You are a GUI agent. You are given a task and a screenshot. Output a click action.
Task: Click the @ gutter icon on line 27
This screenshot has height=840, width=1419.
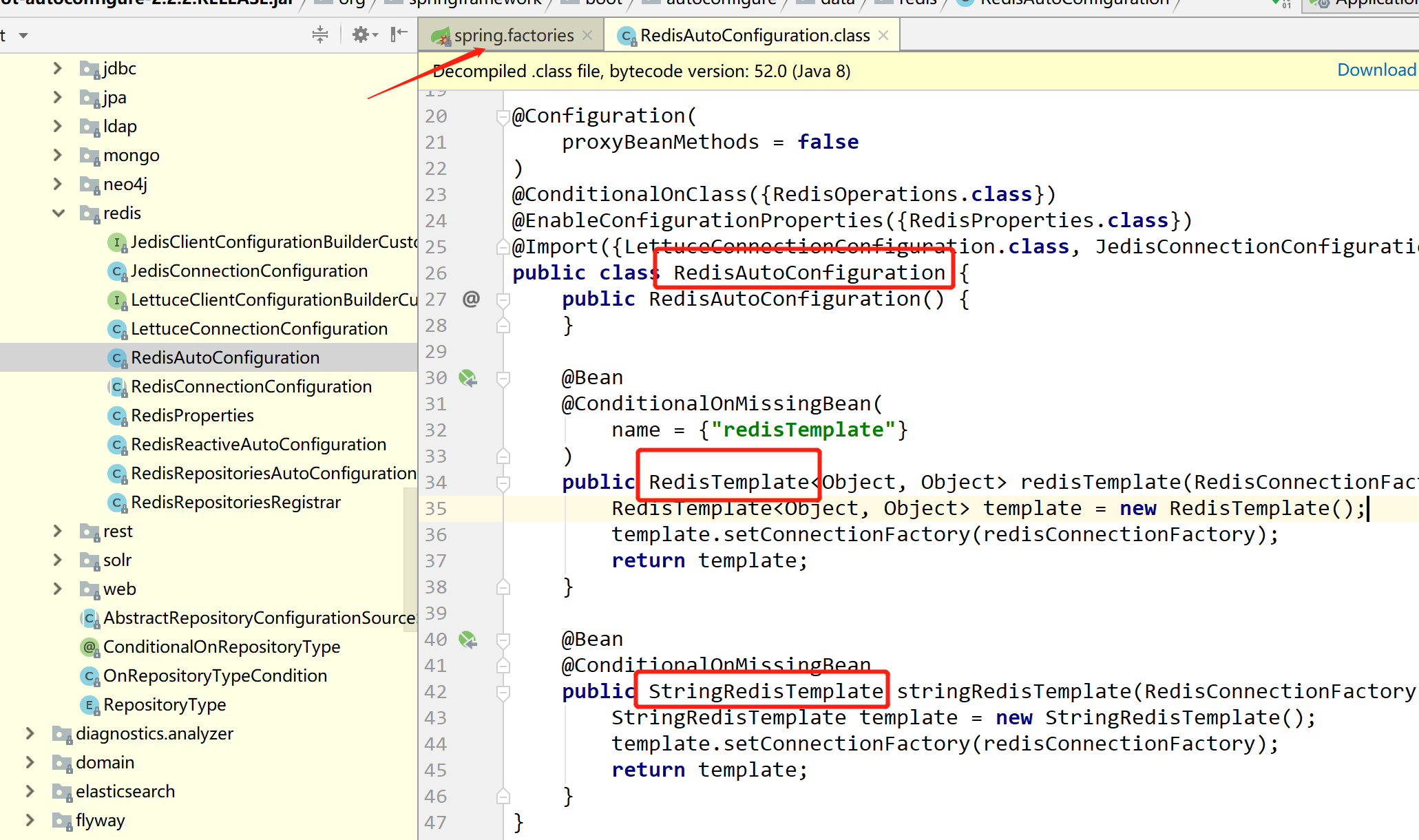pos(471,299)
